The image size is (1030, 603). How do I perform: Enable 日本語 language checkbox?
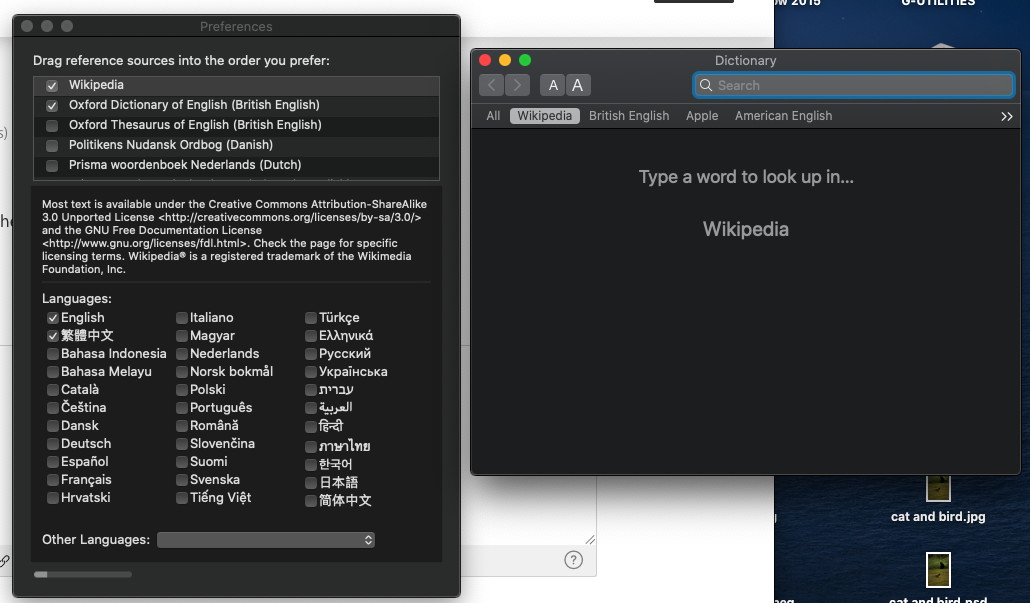311,483
